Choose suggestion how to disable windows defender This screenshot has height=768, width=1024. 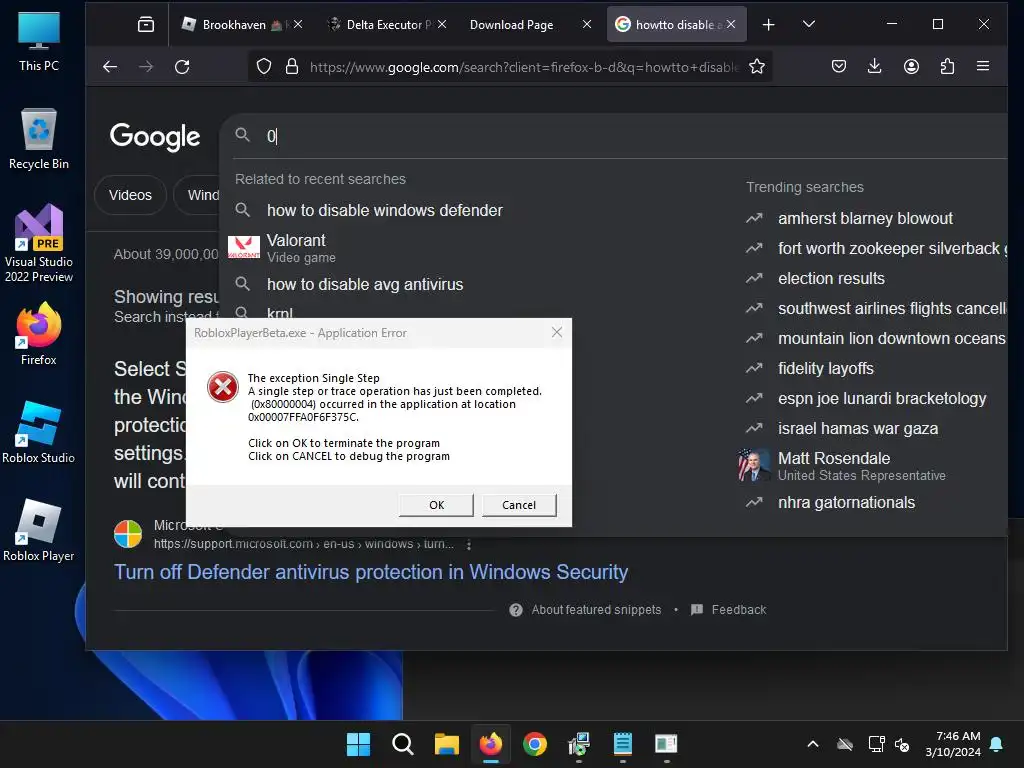[385, 210]
